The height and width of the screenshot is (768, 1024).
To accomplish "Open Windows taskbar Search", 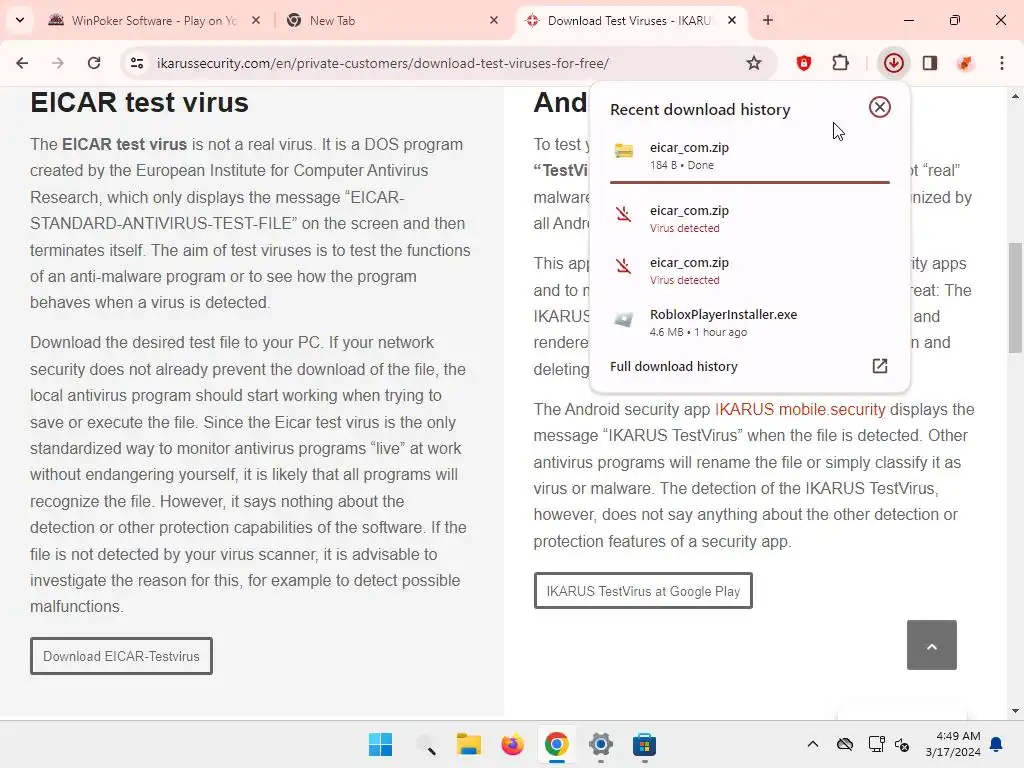I will click(425, 744).
